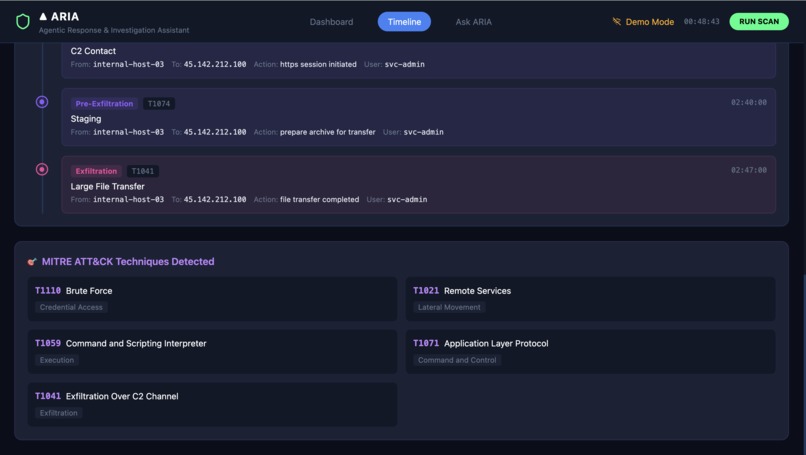Click the Staging event title

coord(86,119)
